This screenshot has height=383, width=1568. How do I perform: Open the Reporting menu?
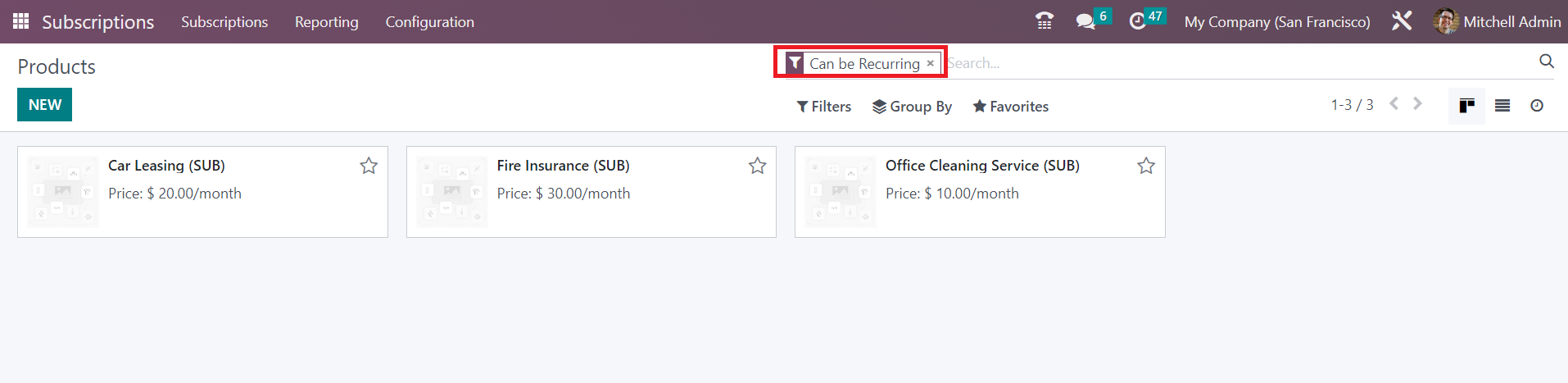[x=327, y=22]
